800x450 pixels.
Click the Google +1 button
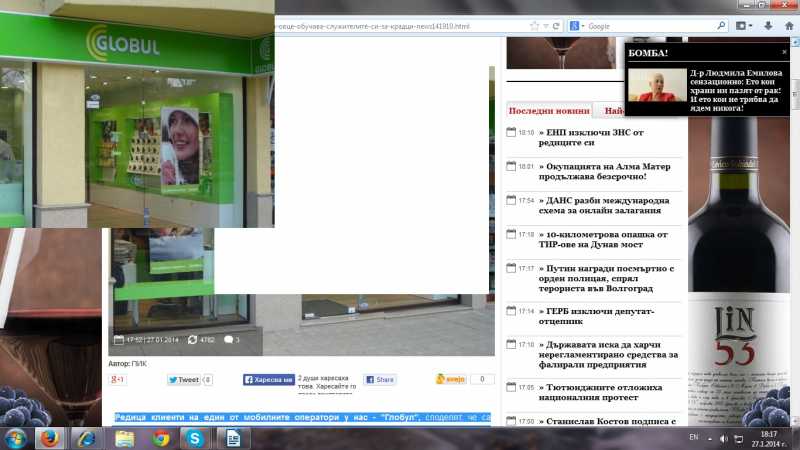coord(118,379)
